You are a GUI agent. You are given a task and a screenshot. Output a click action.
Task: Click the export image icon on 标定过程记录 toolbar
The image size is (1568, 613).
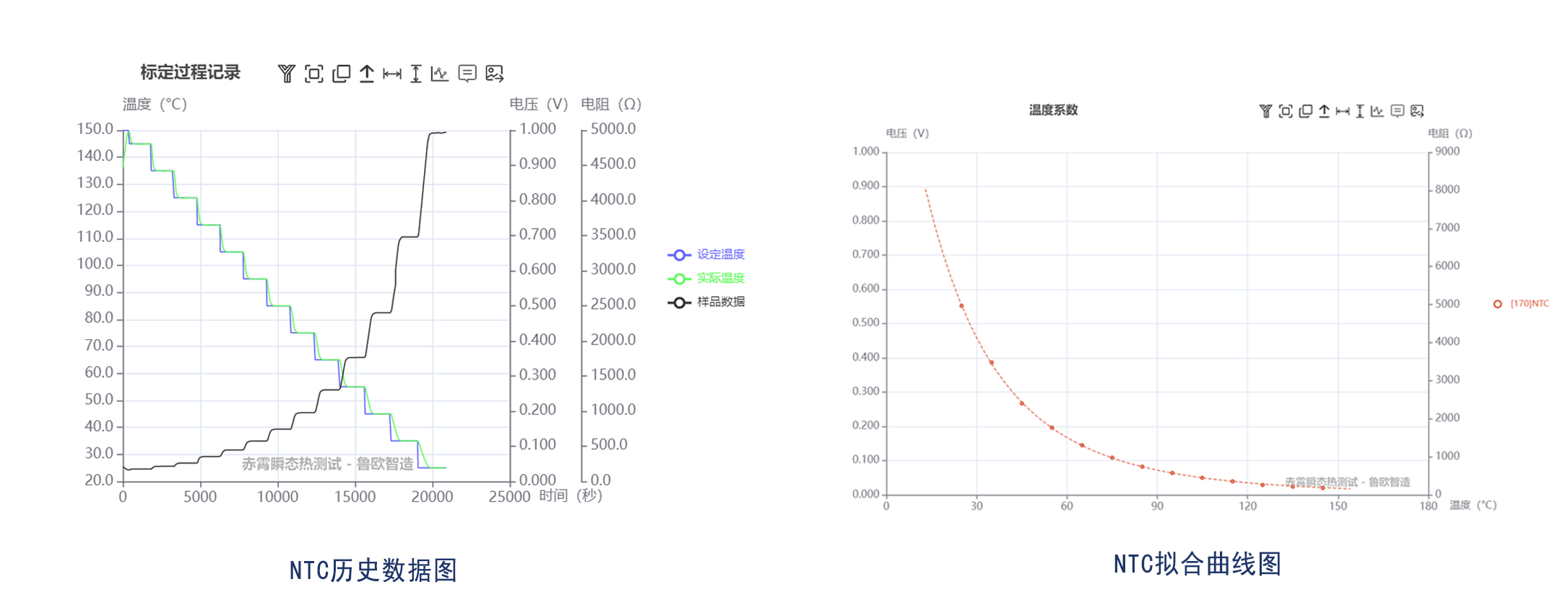[495, 74]
